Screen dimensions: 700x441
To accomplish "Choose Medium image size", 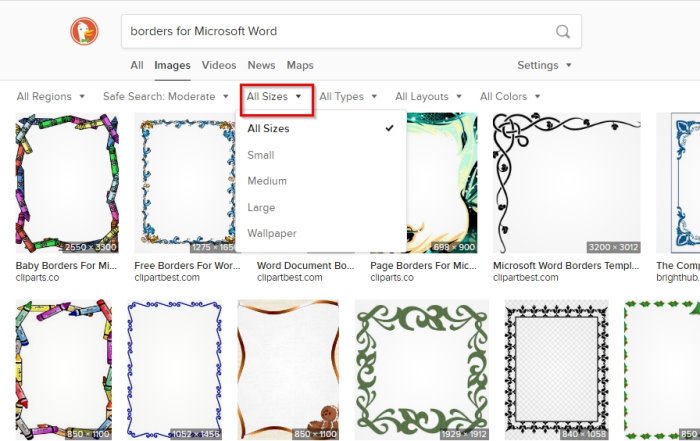I will (x=267, y=181).
